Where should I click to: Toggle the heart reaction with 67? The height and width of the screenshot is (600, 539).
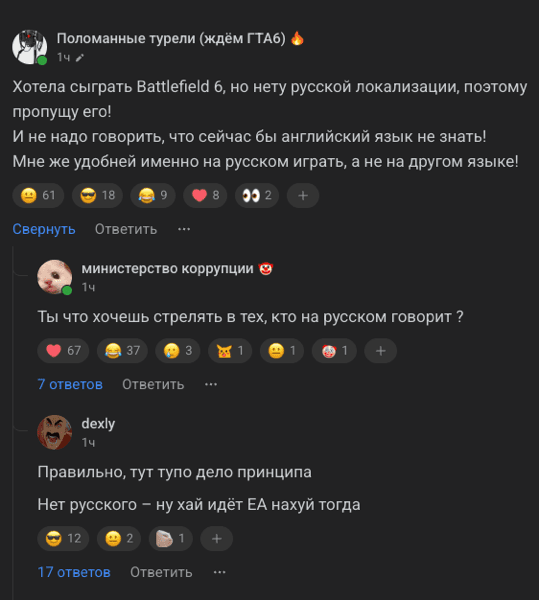(63, 351)
